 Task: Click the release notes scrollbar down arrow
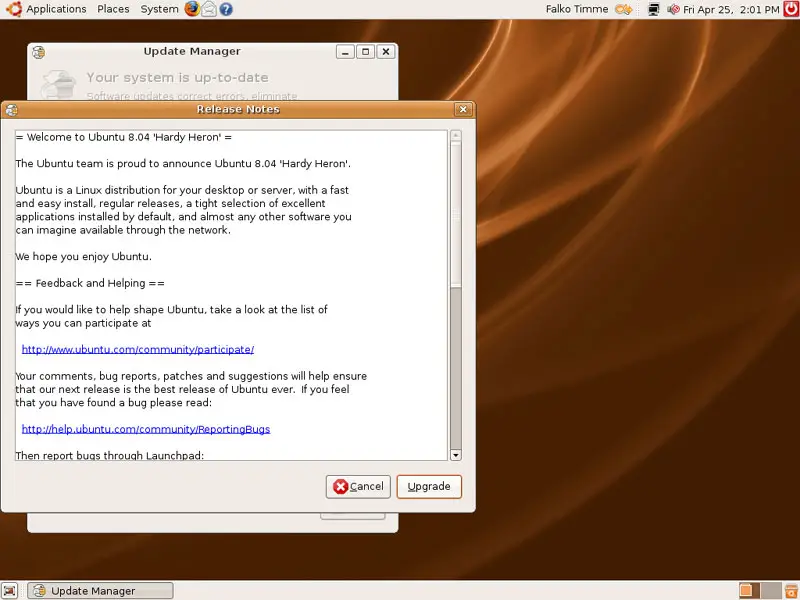(x=456, y=455)
